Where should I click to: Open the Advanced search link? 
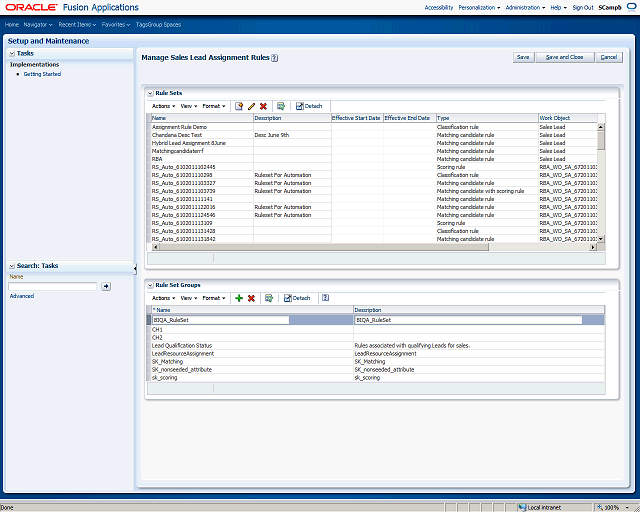pos(22,296)
